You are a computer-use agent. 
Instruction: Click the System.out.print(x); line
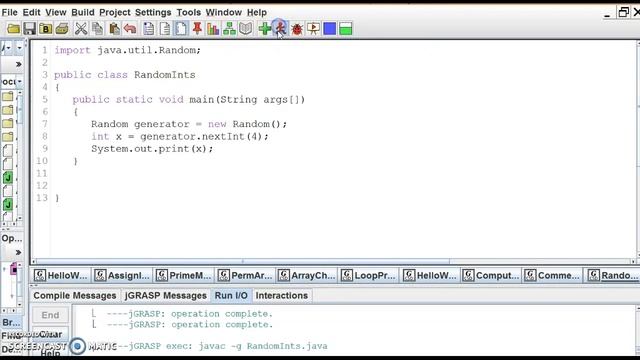pyautogui.click(x=152, y=149)
